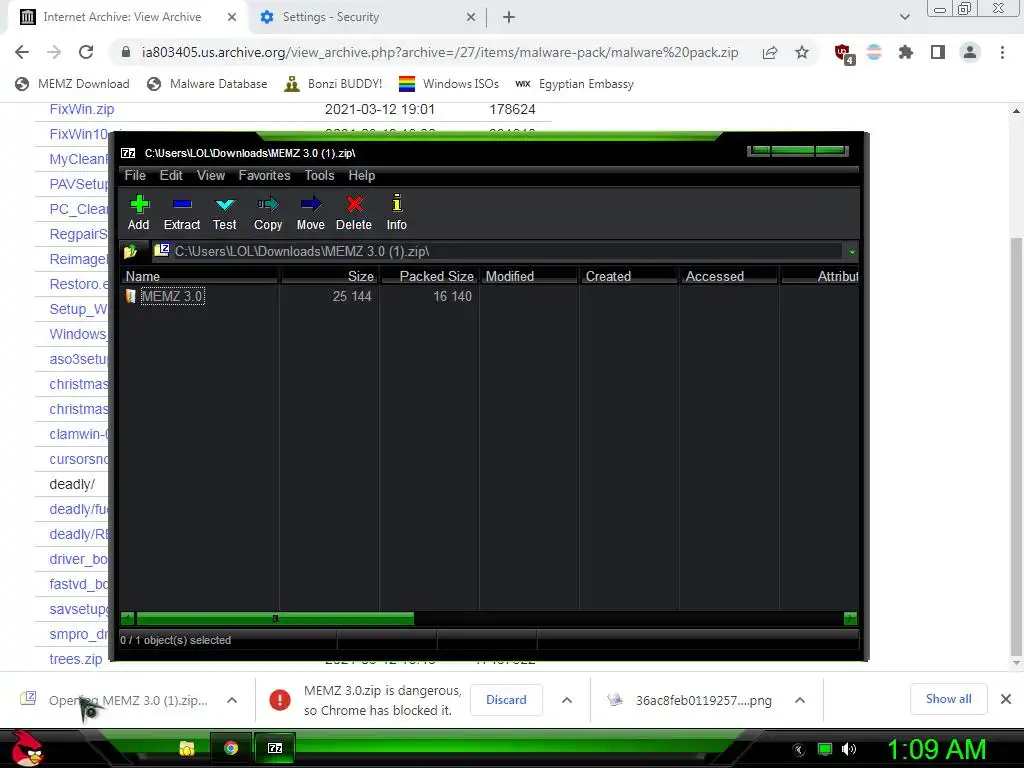The height and width of the screenshot is (768, 1024).
Task: Open the Tools menu in 7-Zip
Action: click(x=319, y=176)
